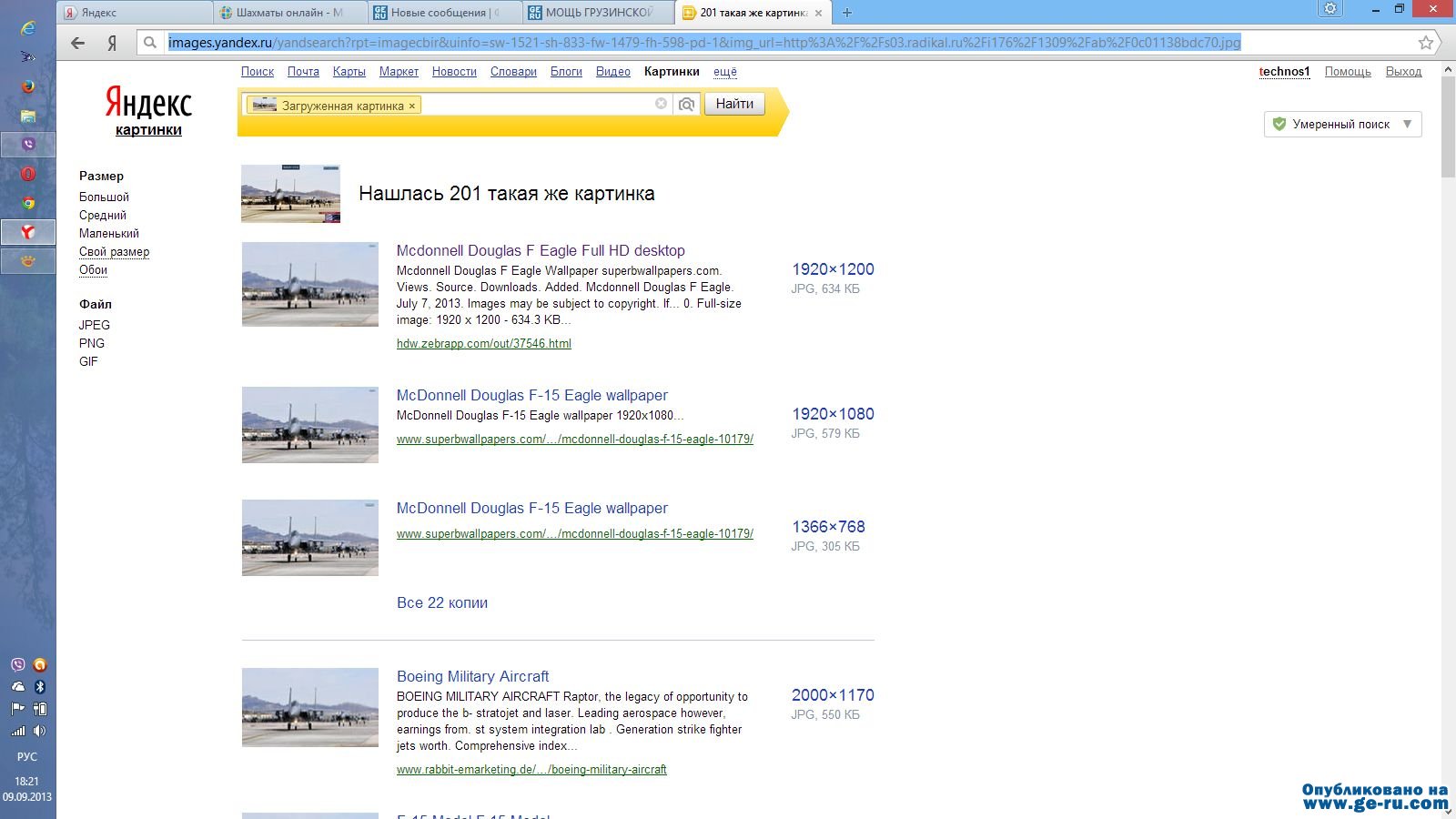This screenshot has width=1456, height=819.
Task: Select 'Обои' size filter
Action: point(93,270)
